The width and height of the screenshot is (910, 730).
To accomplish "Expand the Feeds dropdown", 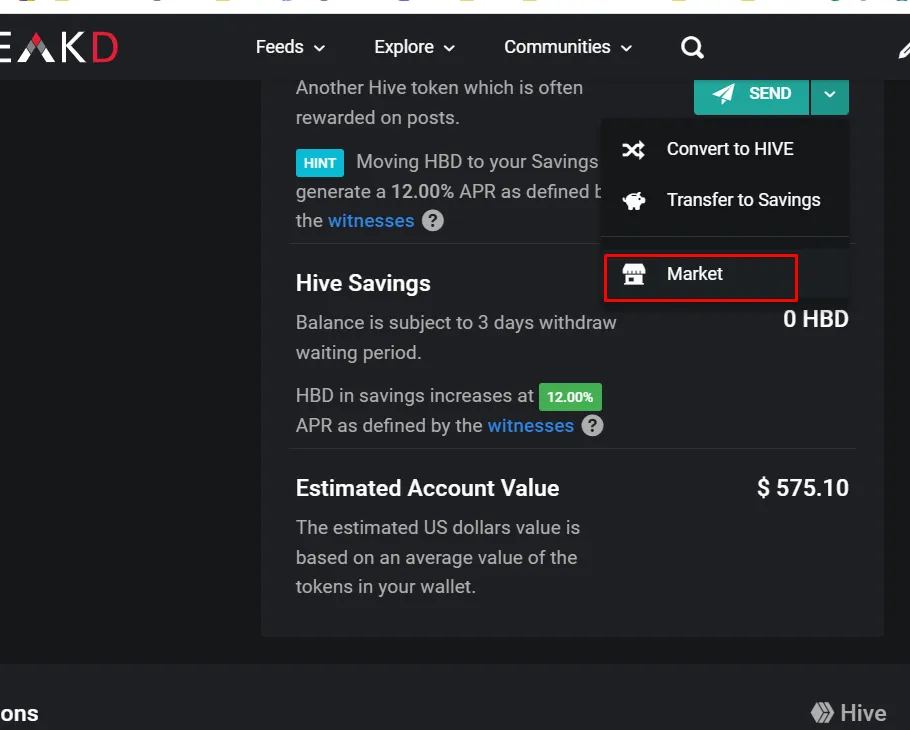I will (290, 47).
